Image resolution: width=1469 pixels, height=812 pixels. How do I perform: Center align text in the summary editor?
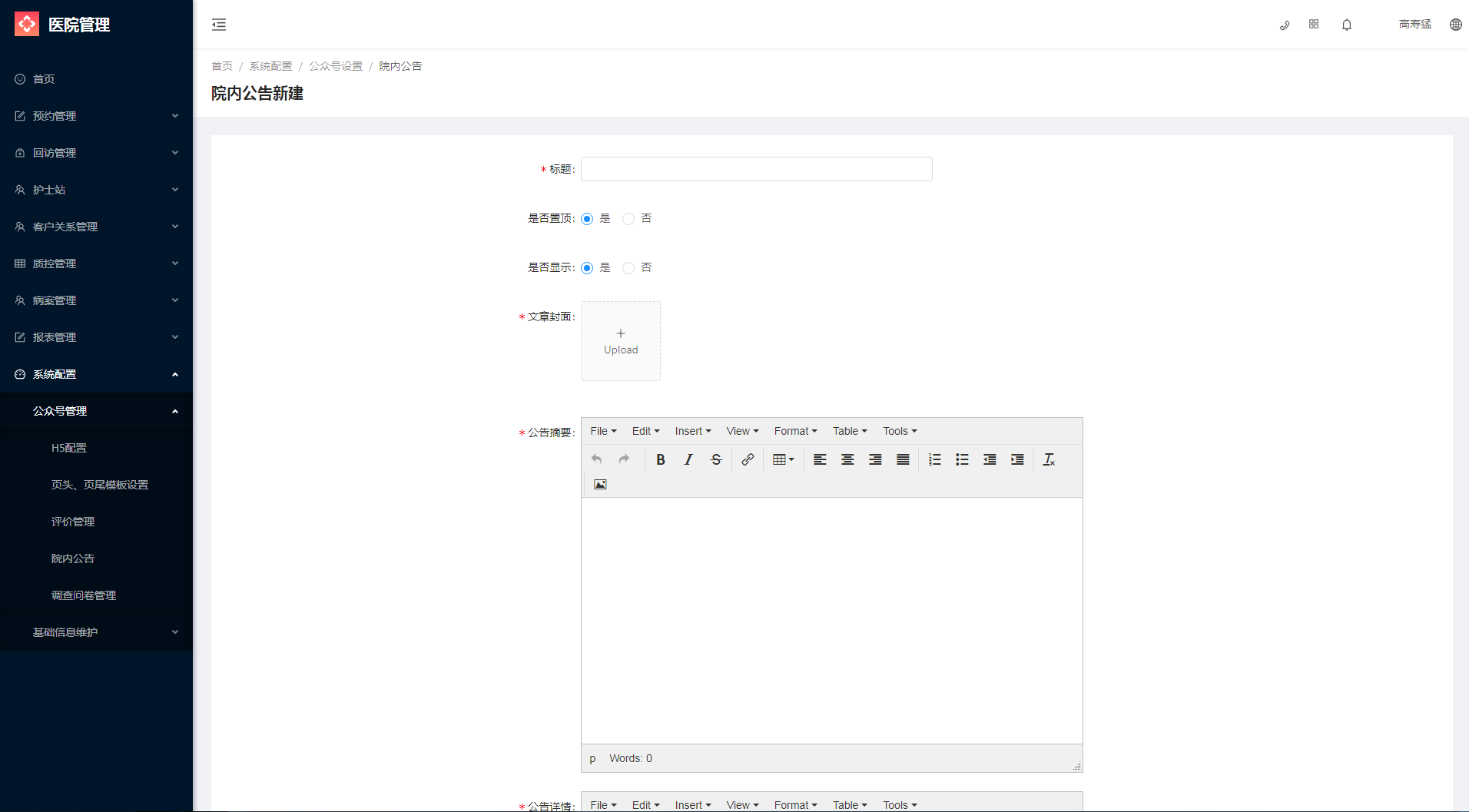(x=847, y=459)
